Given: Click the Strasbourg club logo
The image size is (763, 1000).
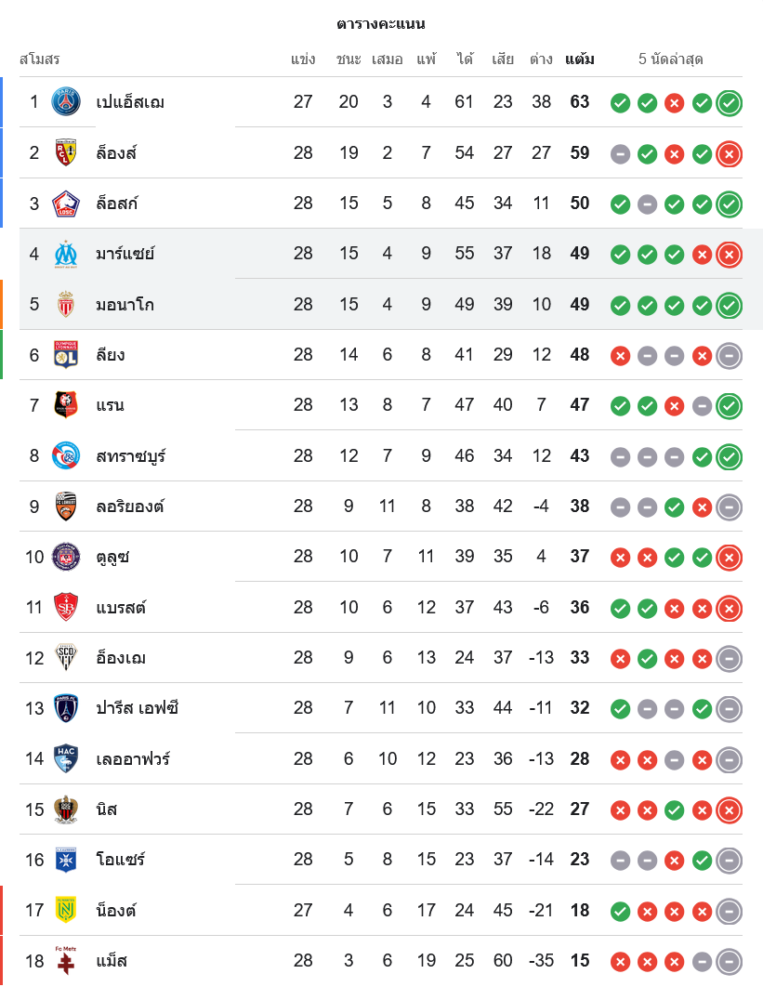Looking at the screenshot, I should [x=66, y=456].
